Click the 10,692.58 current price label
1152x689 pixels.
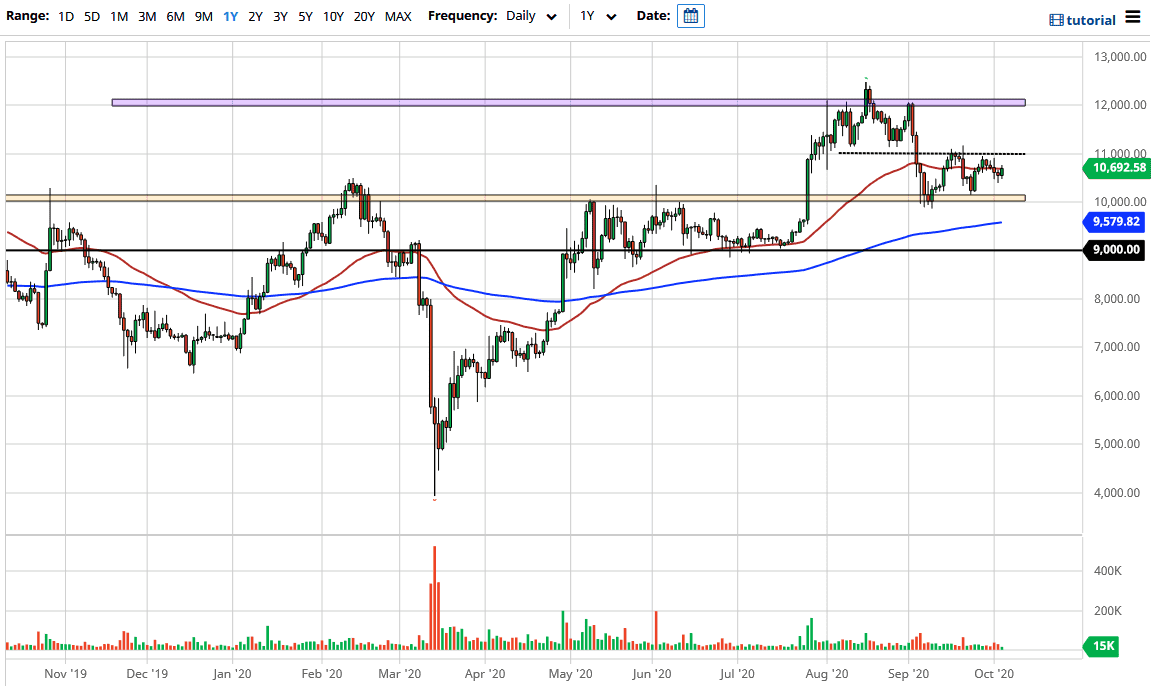1117,168
